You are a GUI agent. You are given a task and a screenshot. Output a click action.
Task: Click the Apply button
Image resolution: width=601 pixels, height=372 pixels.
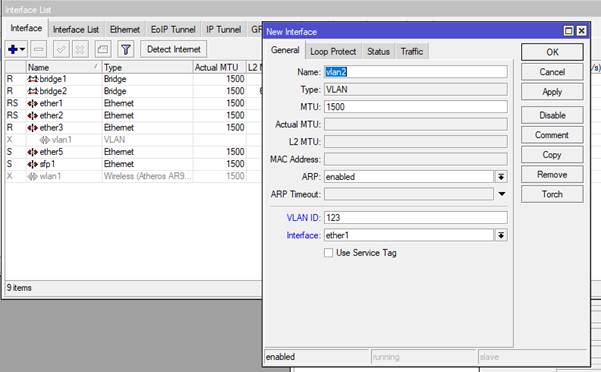coord(552,92)
